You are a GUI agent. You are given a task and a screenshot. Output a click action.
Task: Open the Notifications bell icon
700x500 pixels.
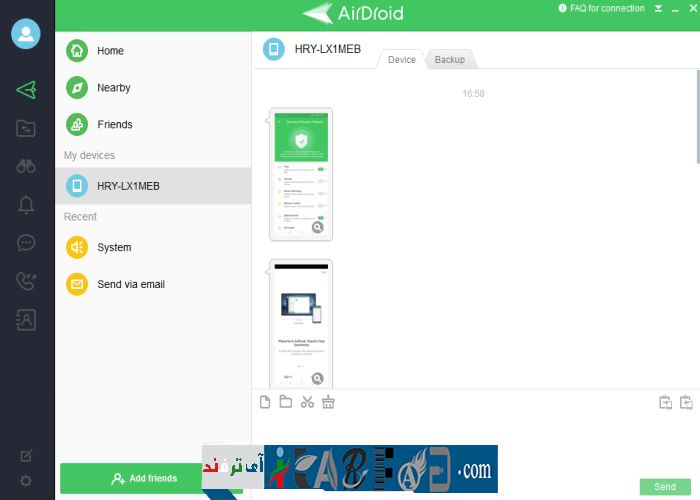[27, 205]
